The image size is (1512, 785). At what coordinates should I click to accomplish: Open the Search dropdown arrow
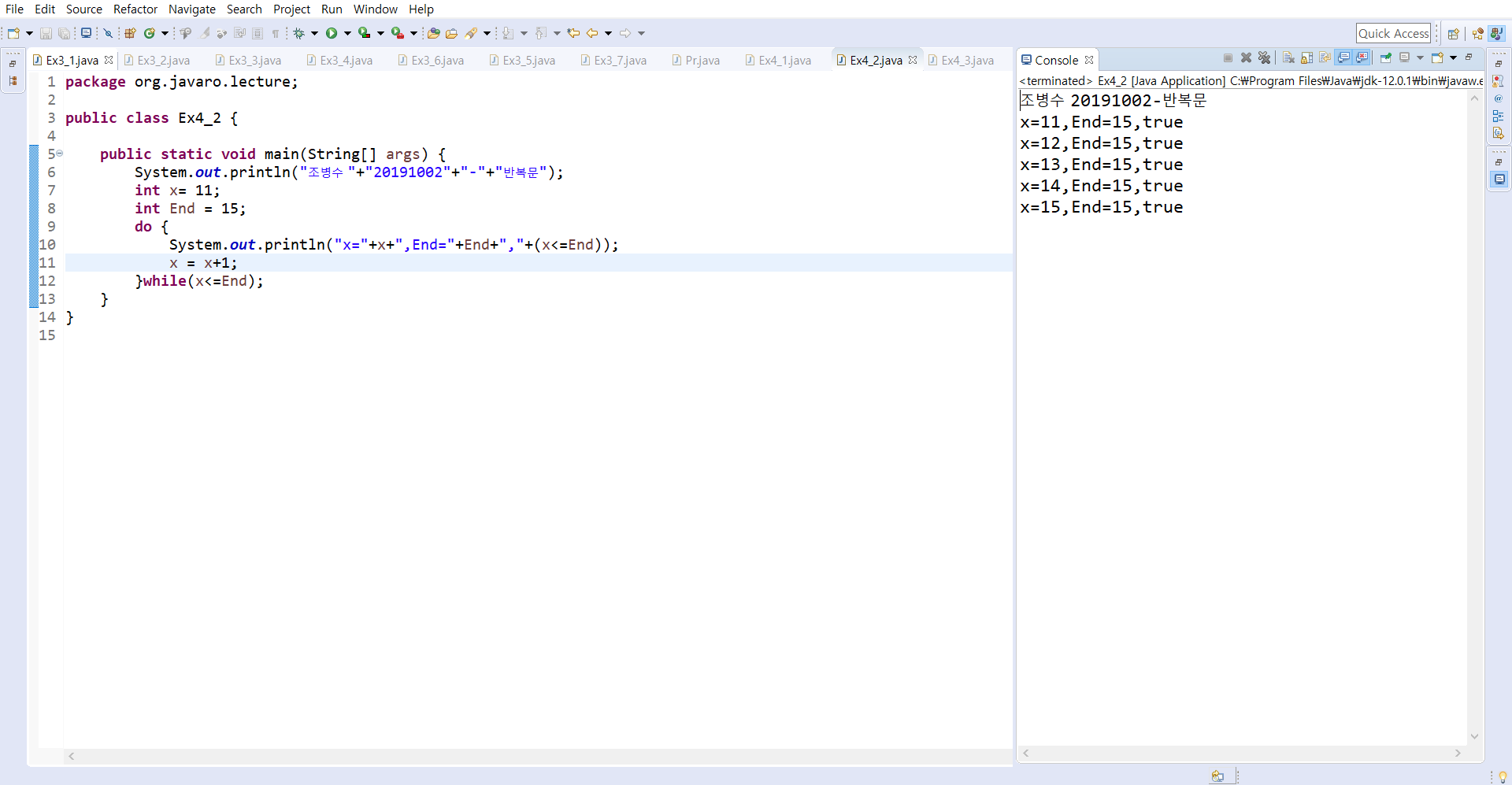click(487, 33)
